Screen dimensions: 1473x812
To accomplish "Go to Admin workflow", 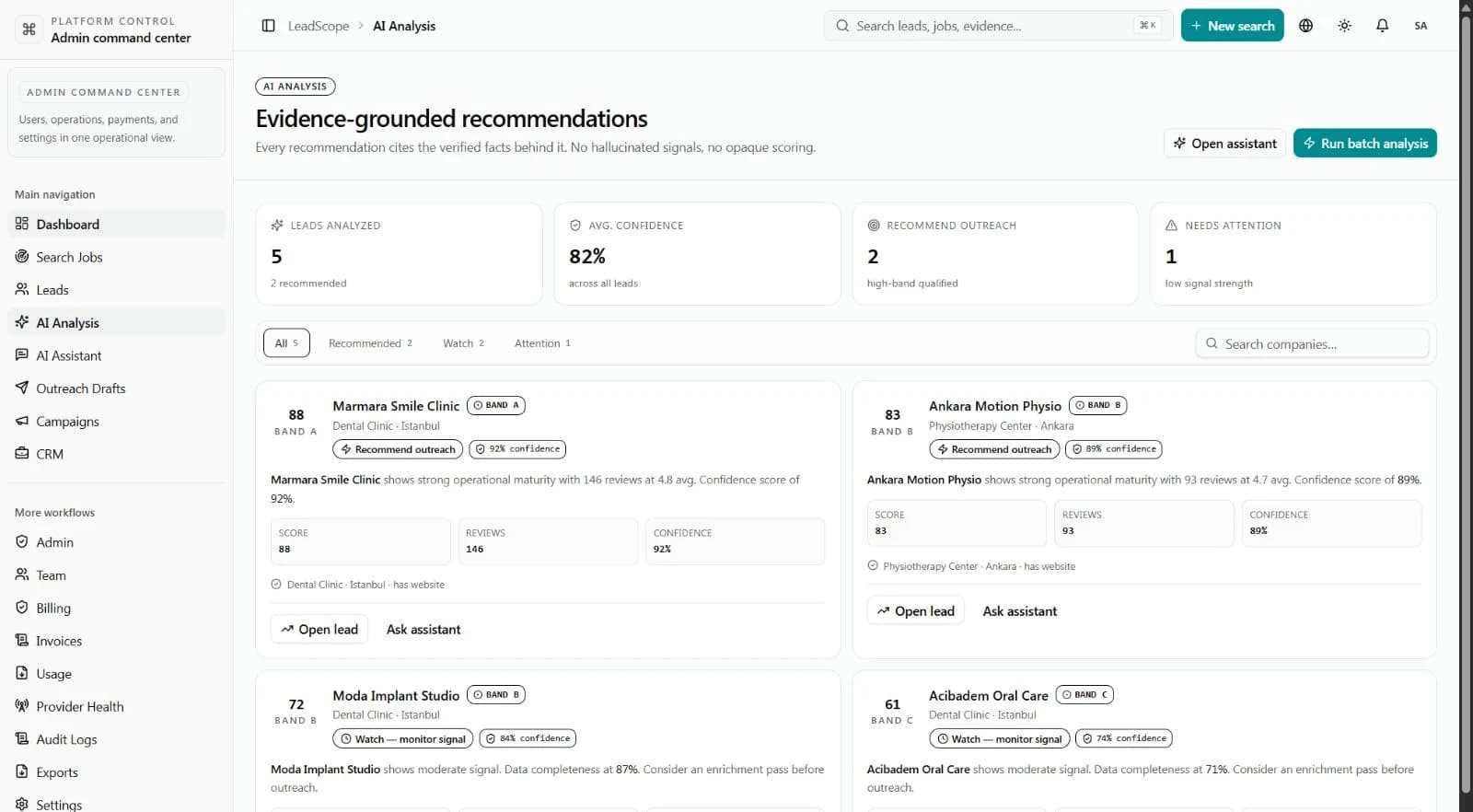I will tap(116, 542).
